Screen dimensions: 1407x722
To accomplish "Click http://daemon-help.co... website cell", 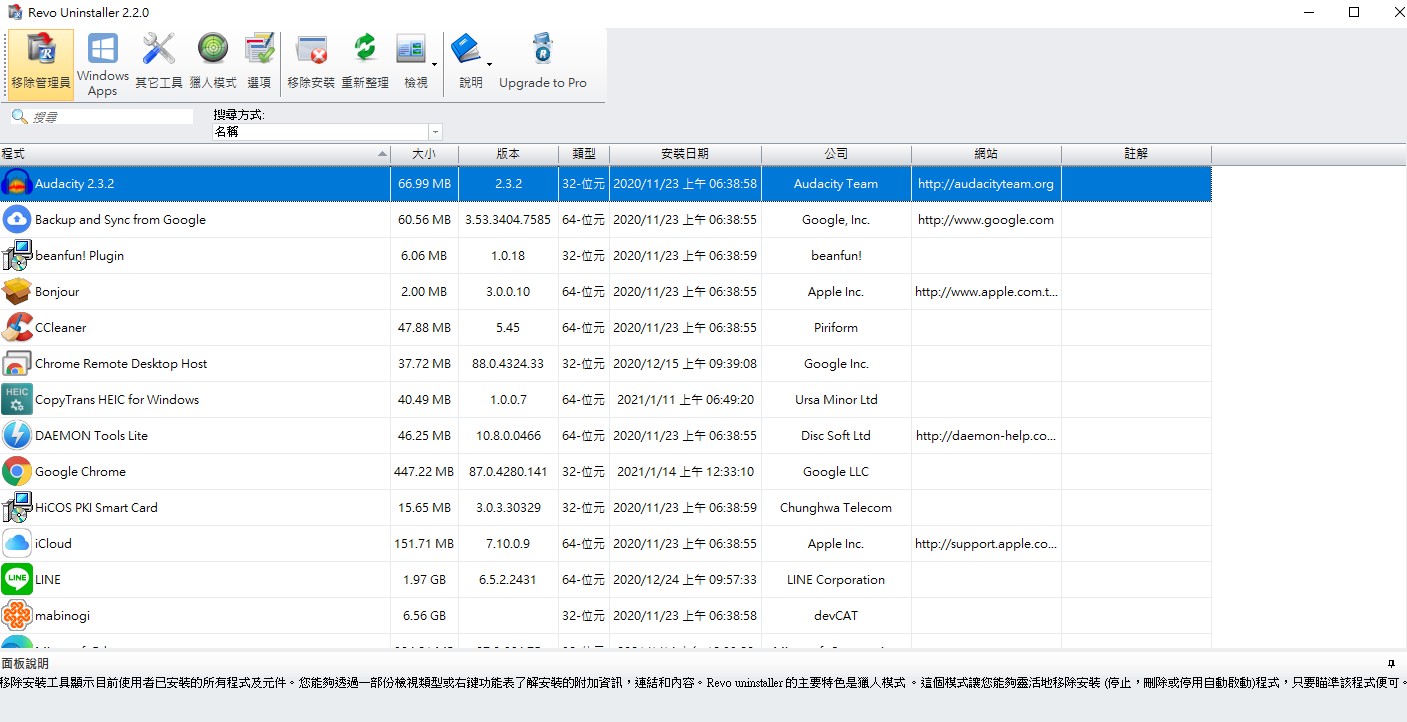I will 986,436.
